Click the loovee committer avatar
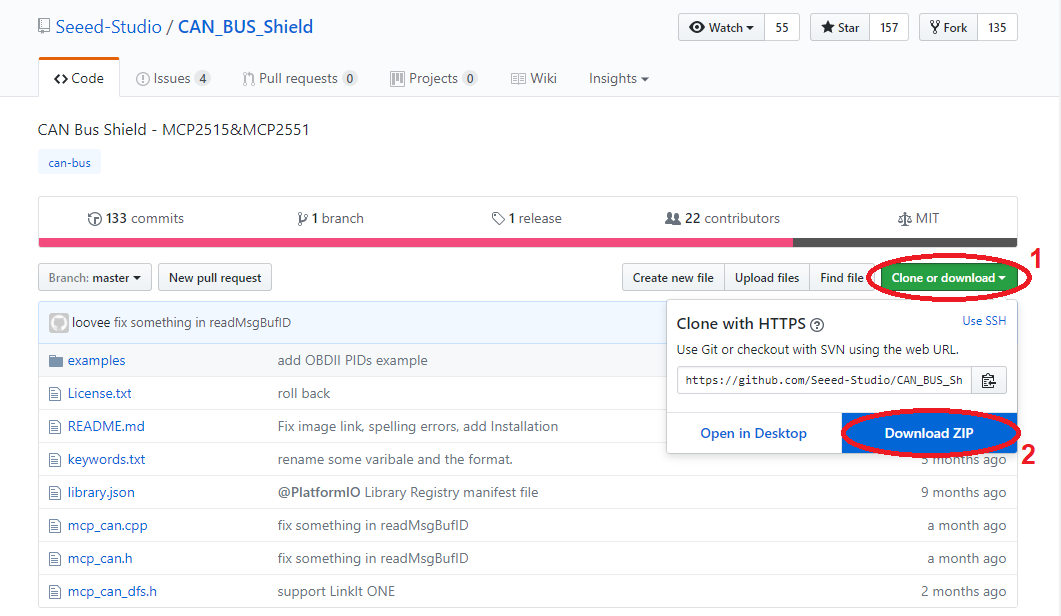 (x=59, y=323)
